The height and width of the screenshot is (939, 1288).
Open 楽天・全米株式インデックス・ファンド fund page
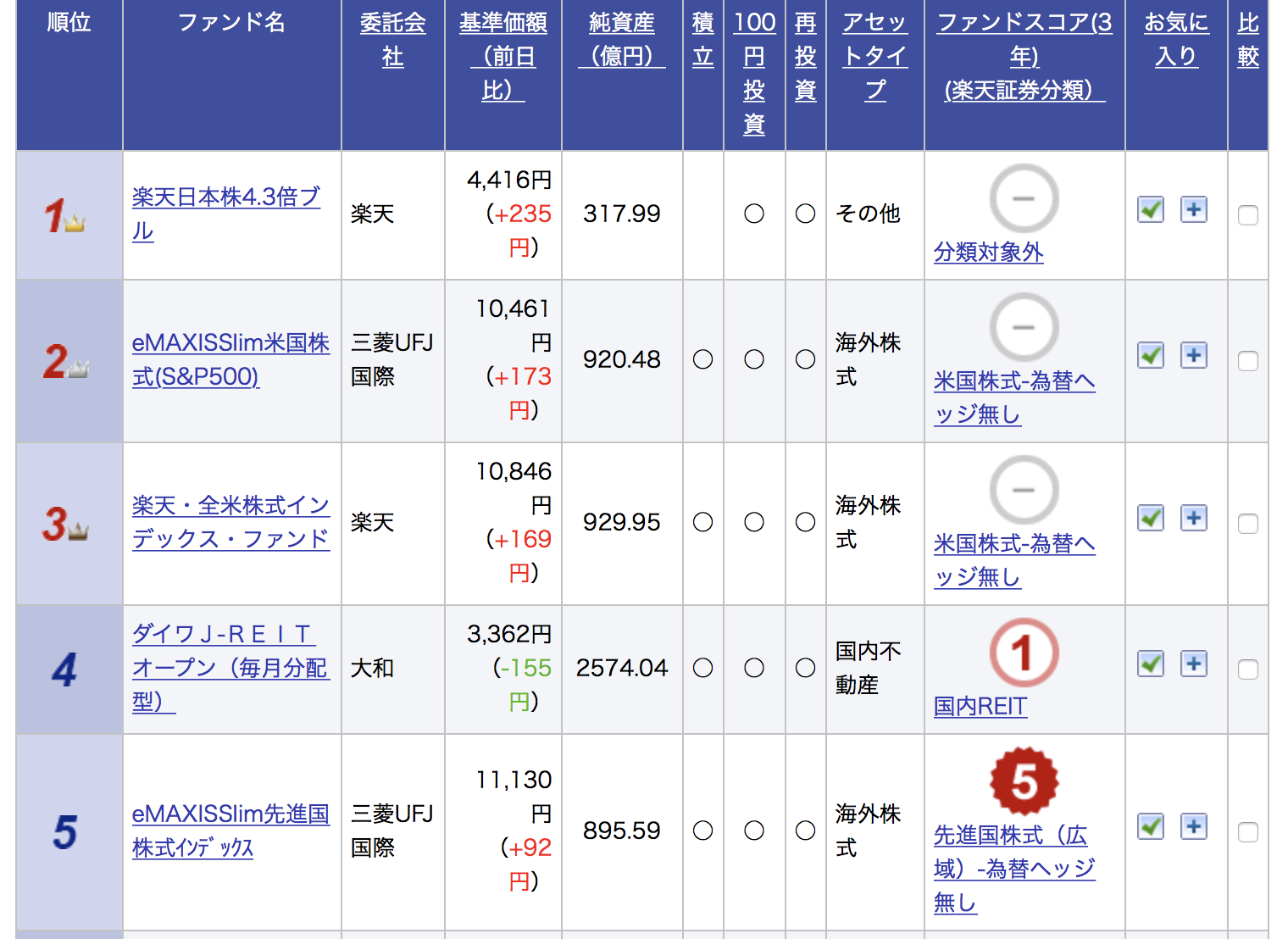pos(230,523)
